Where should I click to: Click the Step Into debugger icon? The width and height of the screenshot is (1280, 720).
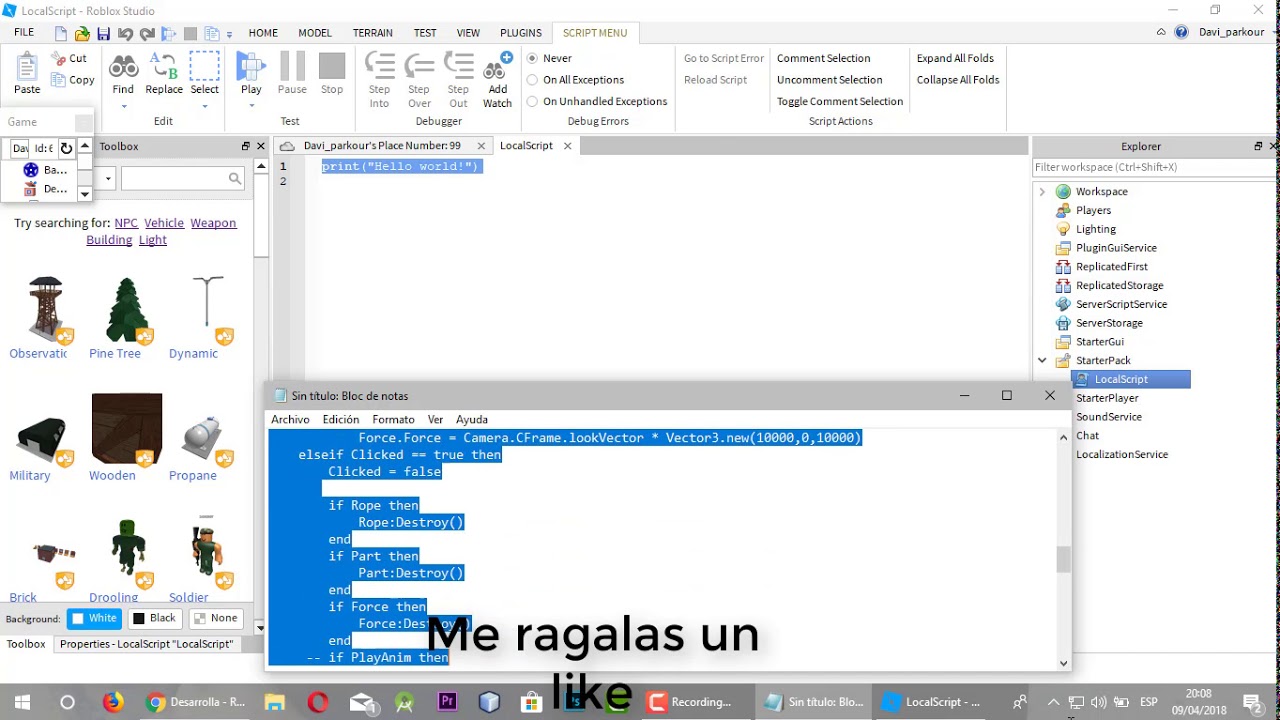coord(379,67)
